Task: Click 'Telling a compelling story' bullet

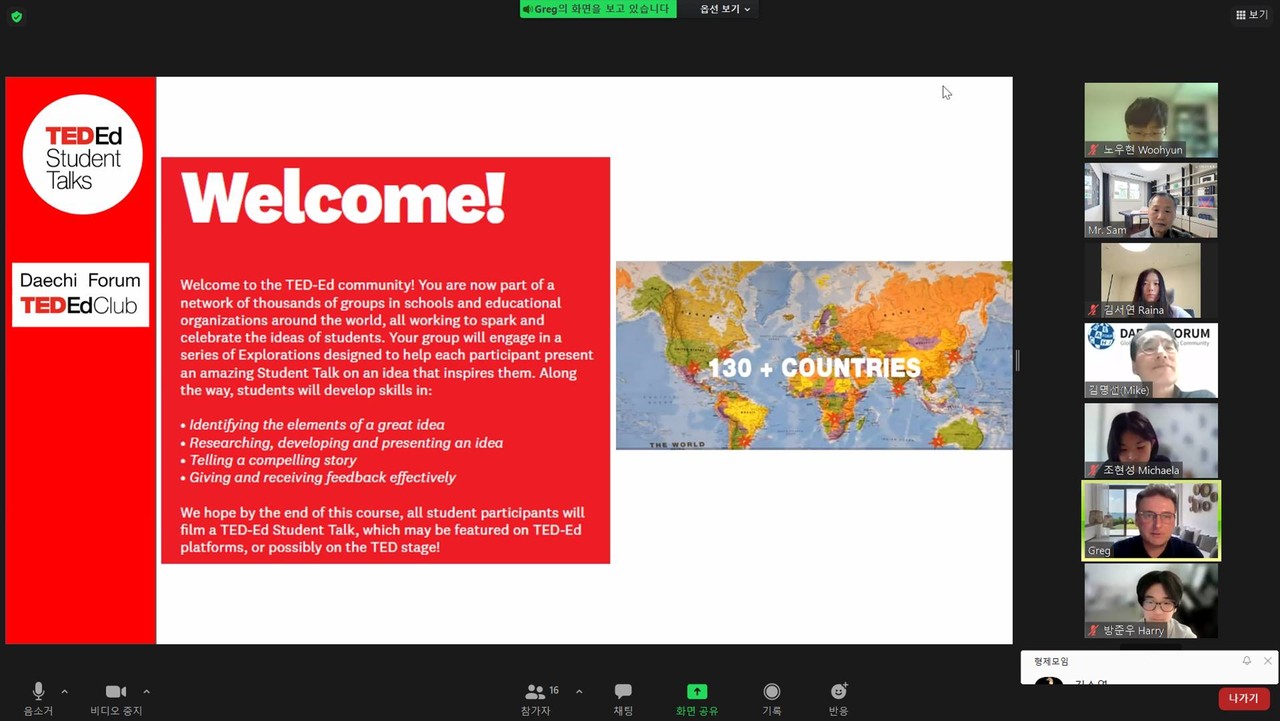Action: pyautogui.click(x=268, y=460)
